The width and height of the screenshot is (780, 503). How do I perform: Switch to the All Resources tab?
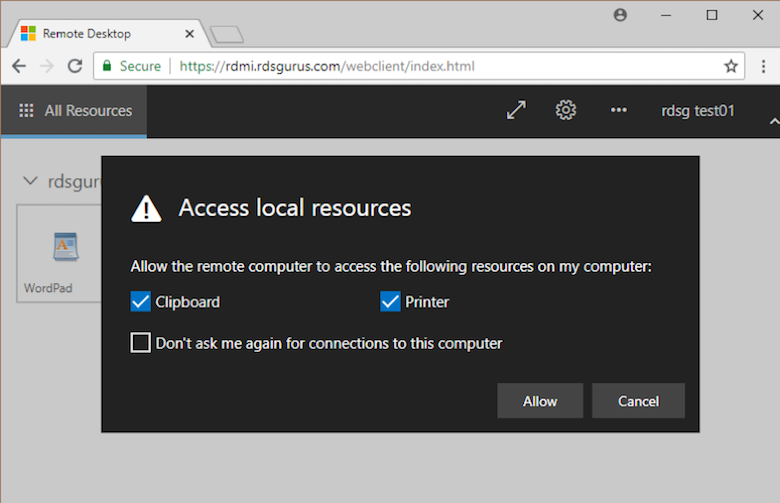pyautogui.click(x=75, y=111)
